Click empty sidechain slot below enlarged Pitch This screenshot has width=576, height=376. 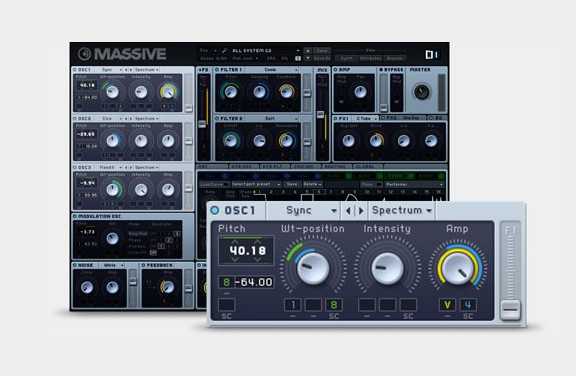pos(227,305)
